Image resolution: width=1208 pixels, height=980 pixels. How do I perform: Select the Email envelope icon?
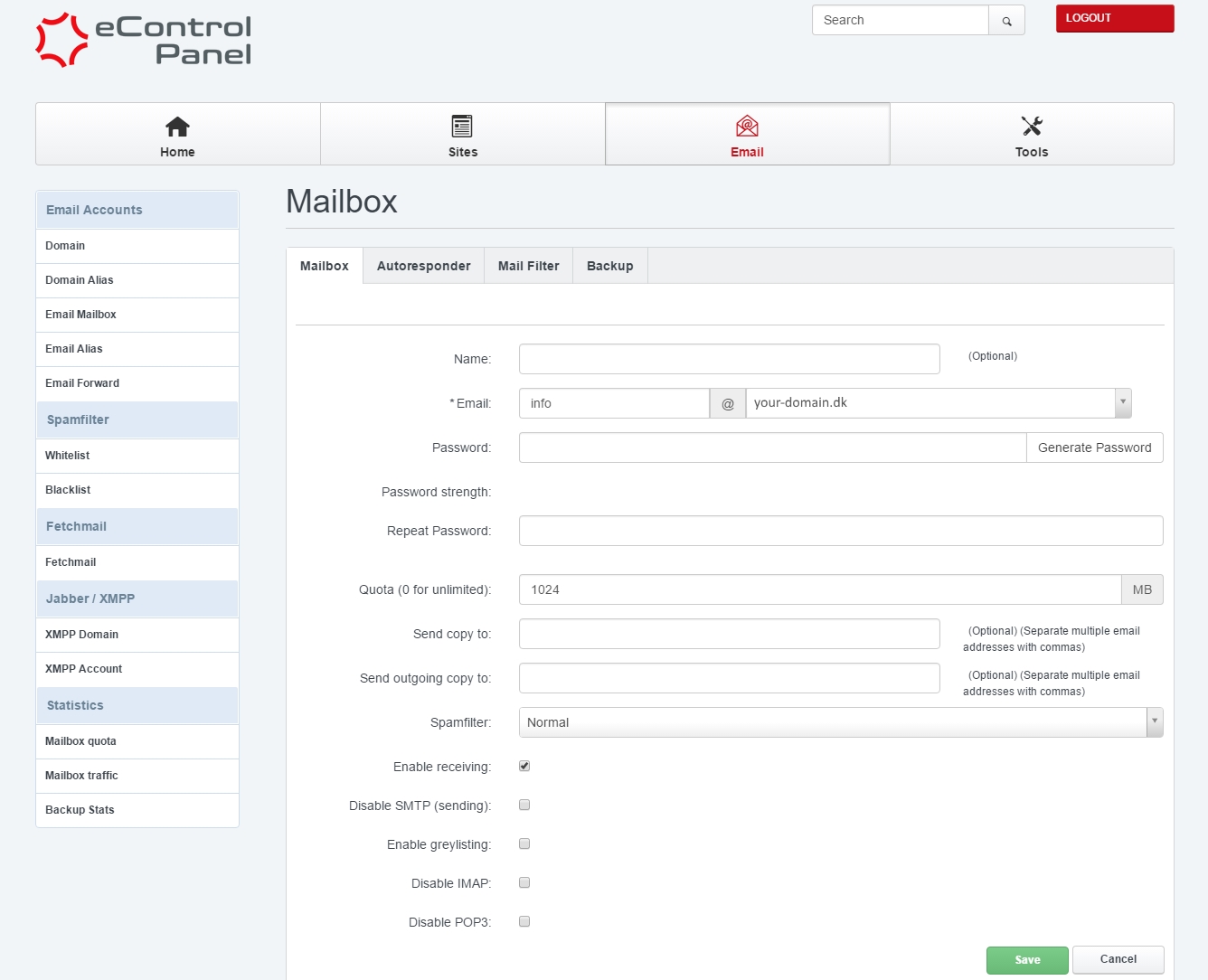(x=747, y=127)
